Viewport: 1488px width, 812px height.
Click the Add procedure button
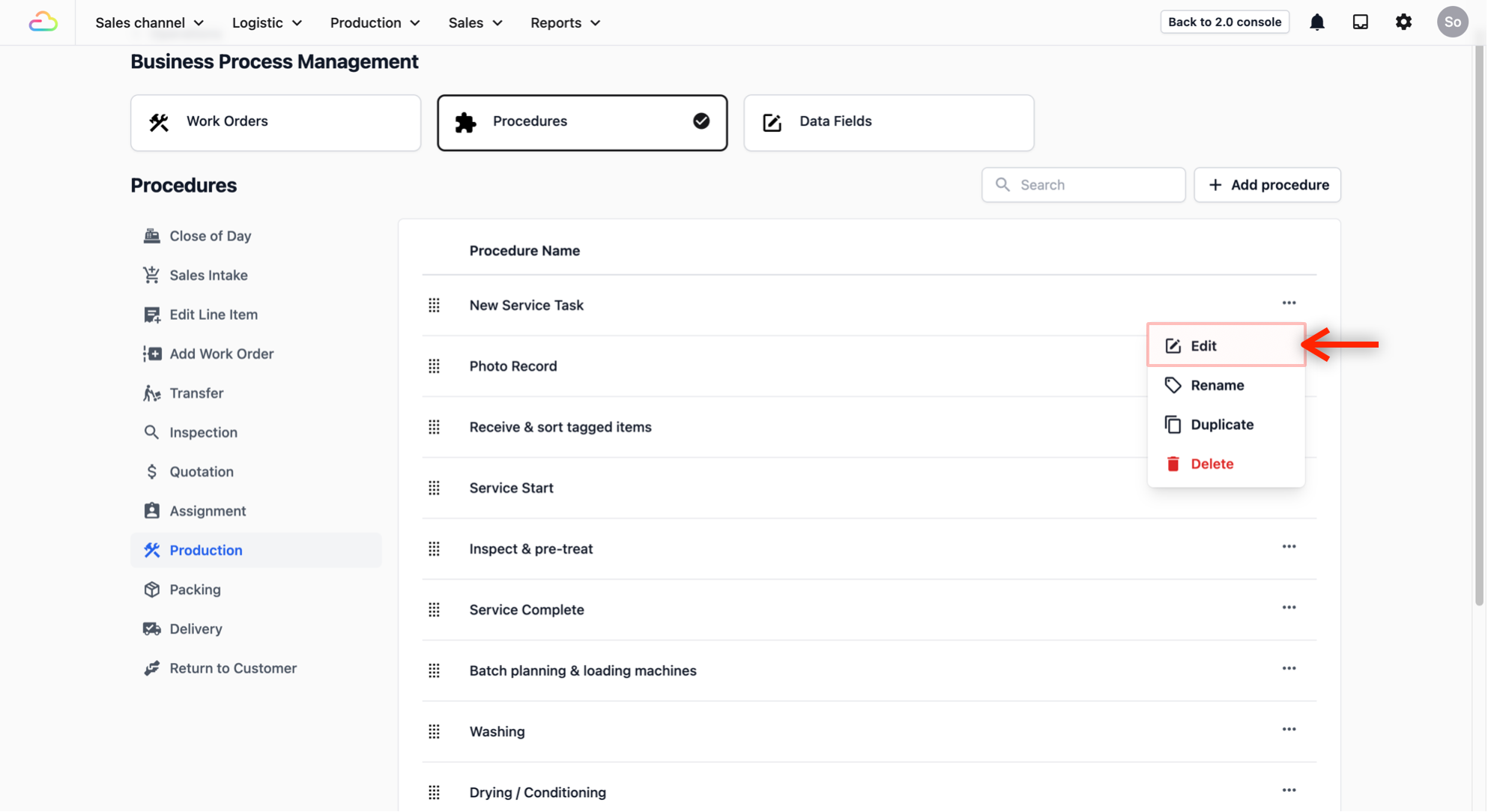coord(1267,185)
